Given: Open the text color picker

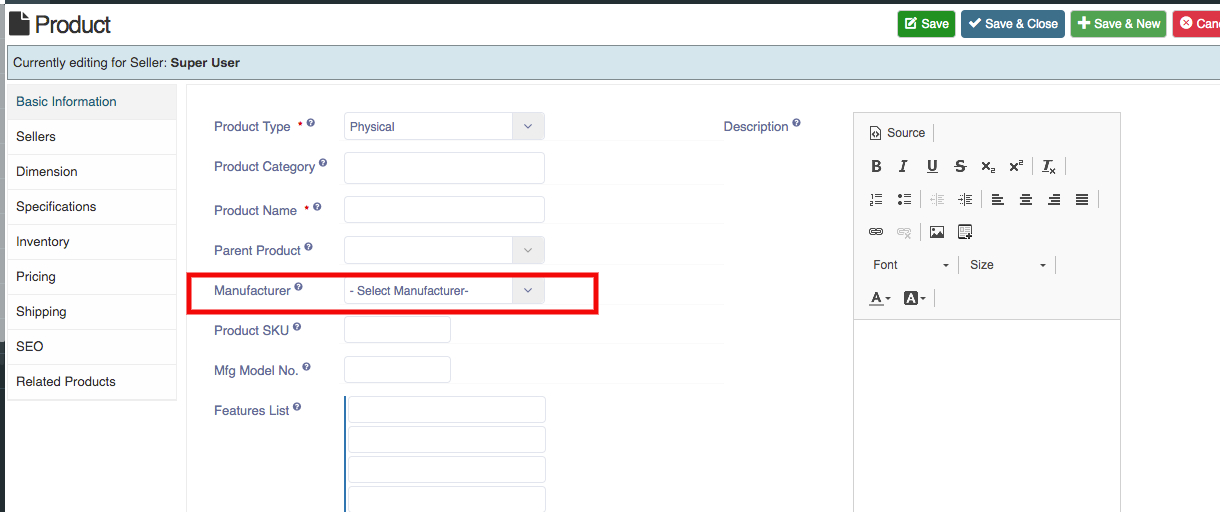Looking at the screenshot, I should [880, 298].
